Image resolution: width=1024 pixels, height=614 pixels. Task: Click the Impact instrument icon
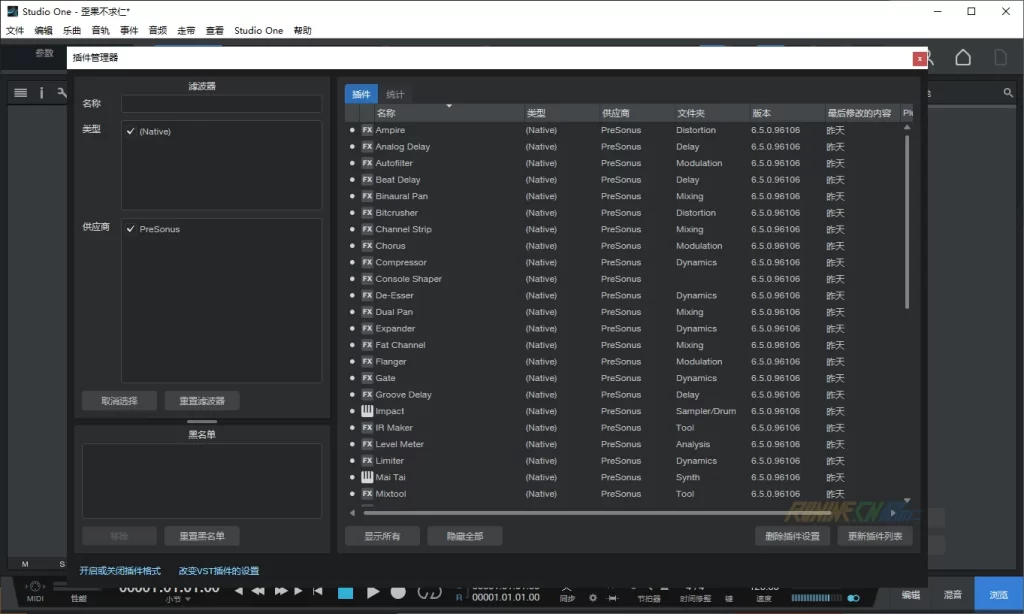(x=367, y=411)
